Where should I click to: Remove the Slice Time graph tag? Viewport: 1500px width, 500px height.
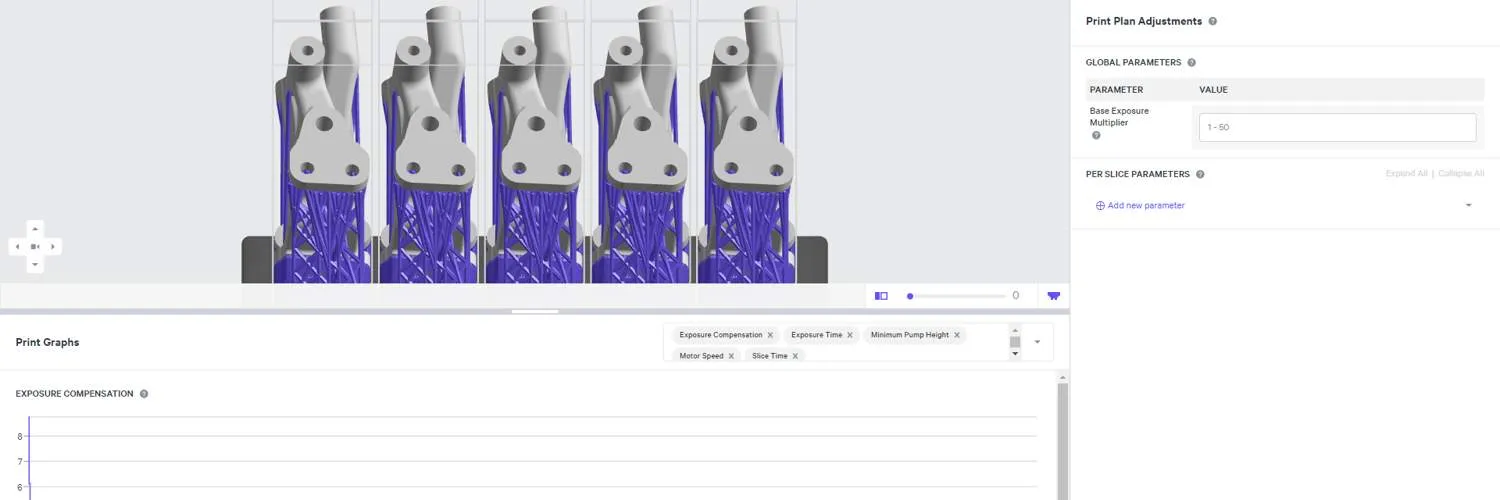click(x=795, y=356)
